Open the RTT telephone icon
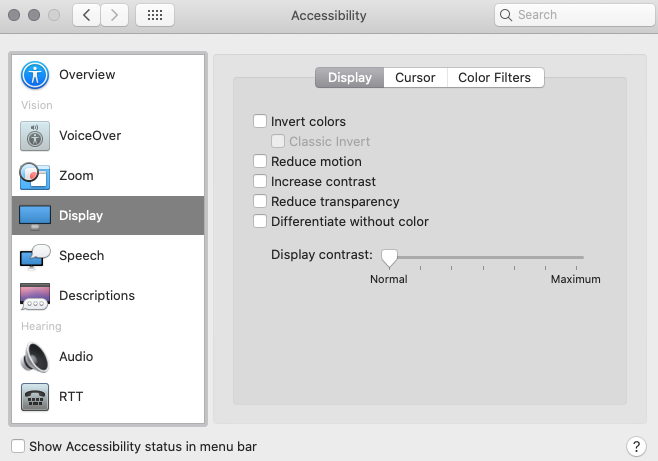The image size is (658, 461). coord(35,397)
